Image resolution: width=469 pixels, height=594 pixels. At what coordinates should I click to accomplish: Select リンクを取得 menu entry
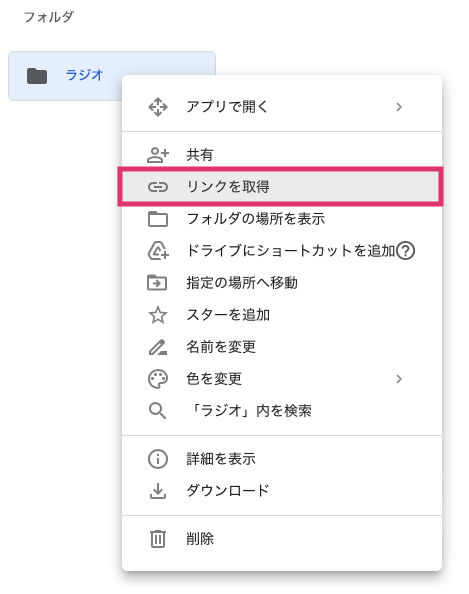281,187
